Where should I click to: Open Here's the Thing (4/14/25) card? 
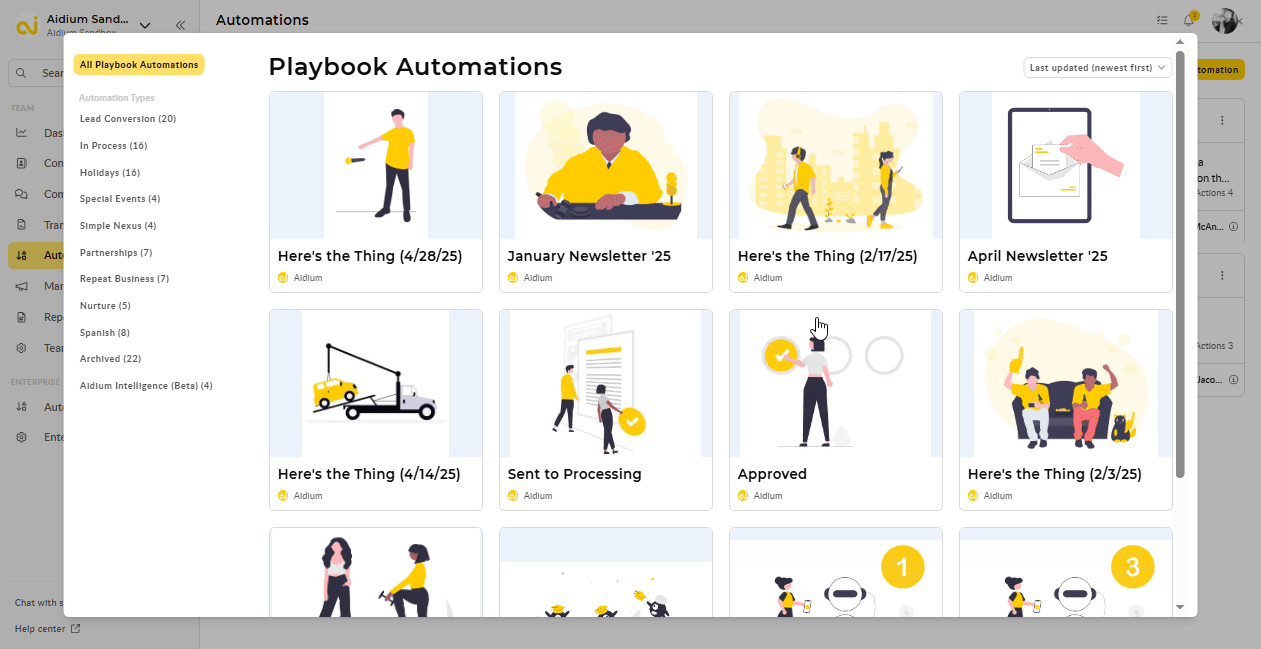[376, 410]
